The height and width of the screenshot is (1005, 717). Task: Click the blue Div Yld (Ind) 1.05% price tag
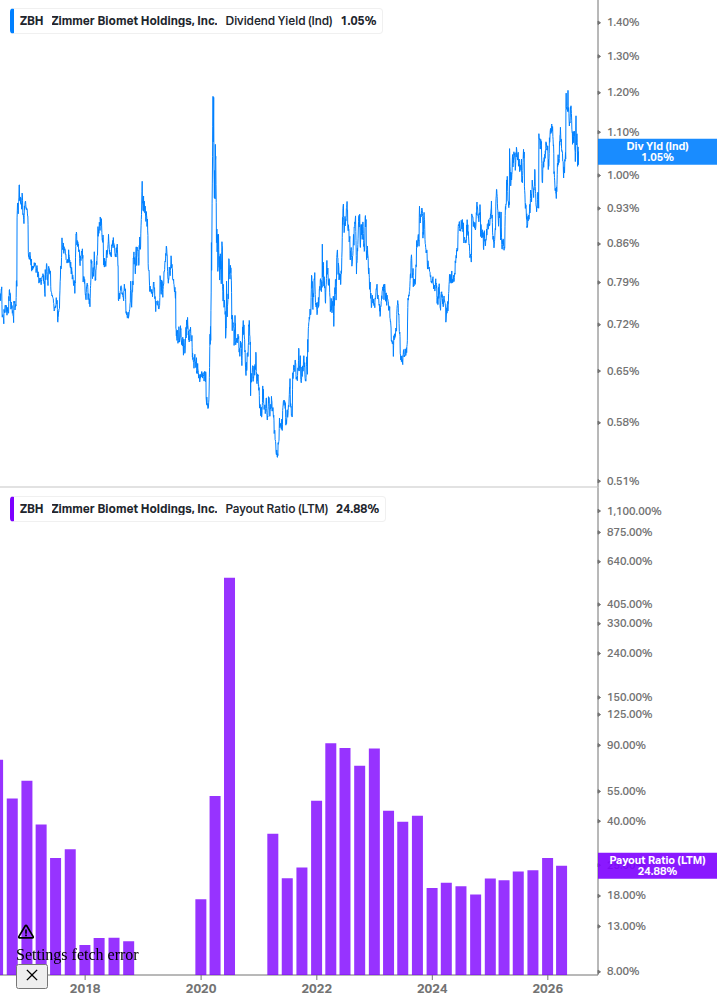click(x=657, y=152)
